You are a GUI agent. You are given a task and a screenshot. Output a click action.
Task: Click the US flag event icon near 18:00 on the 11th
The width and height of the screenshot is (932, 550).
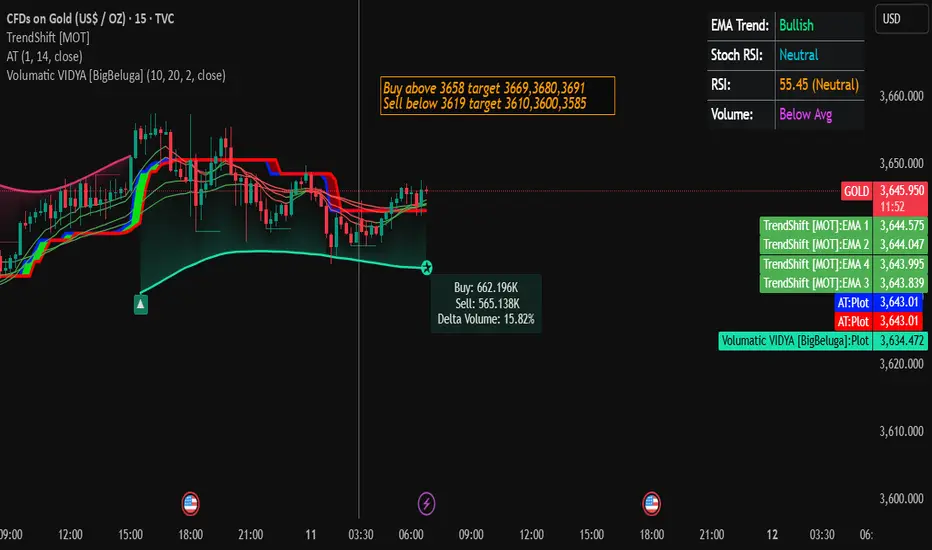[651, 504]
